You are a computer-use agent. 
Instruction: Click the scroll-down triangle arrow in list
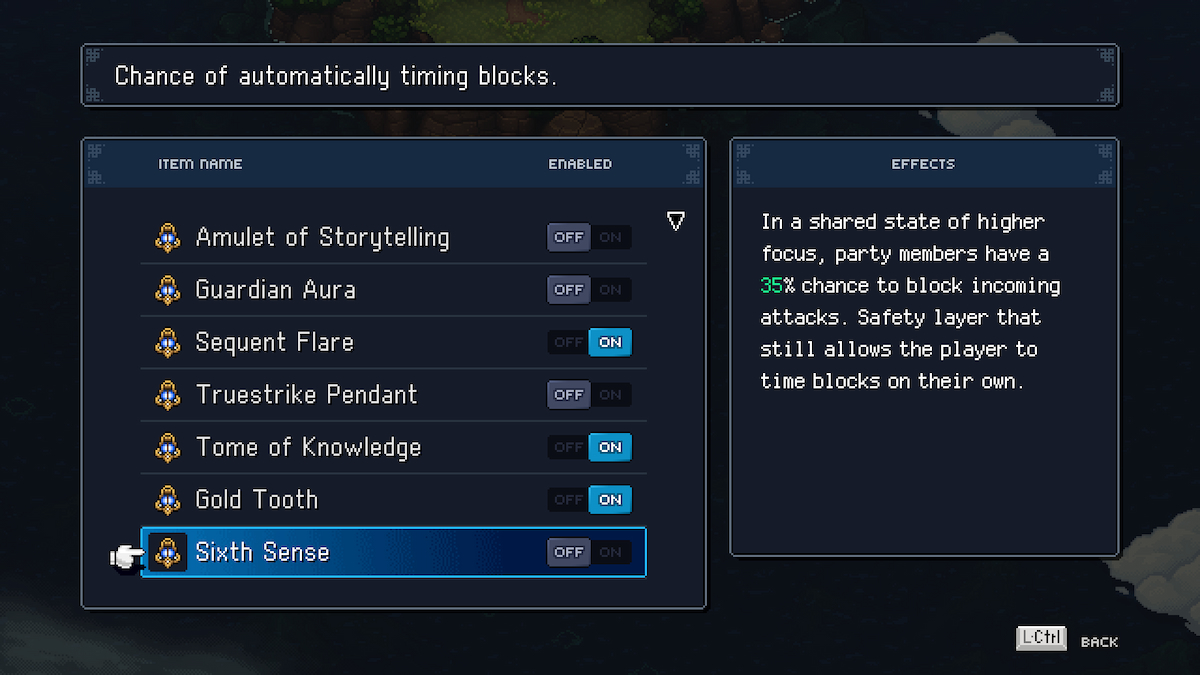(x=676, y=221)
